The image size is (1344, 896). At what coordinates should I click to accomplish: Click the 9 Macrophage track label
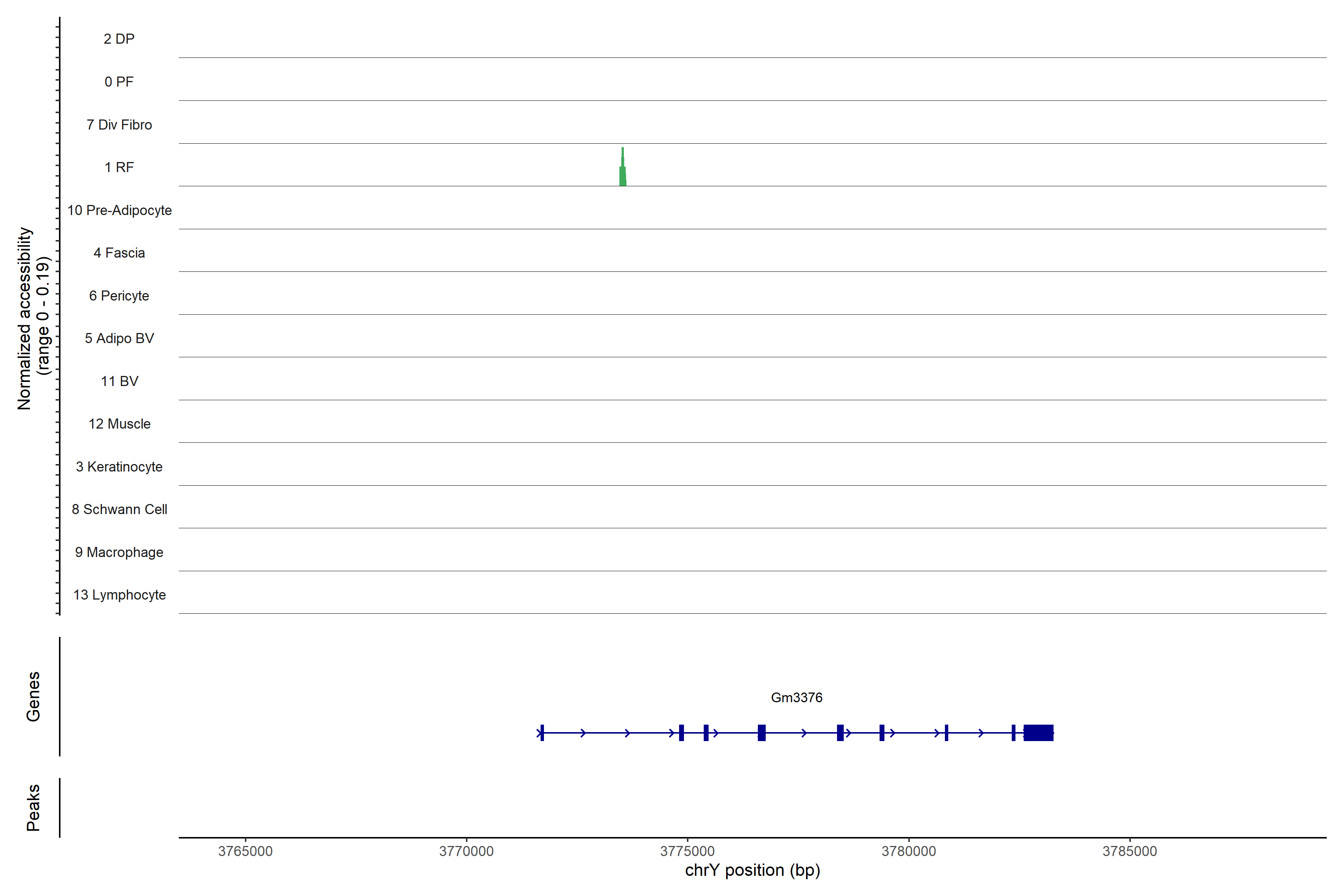tap(119, 552)
